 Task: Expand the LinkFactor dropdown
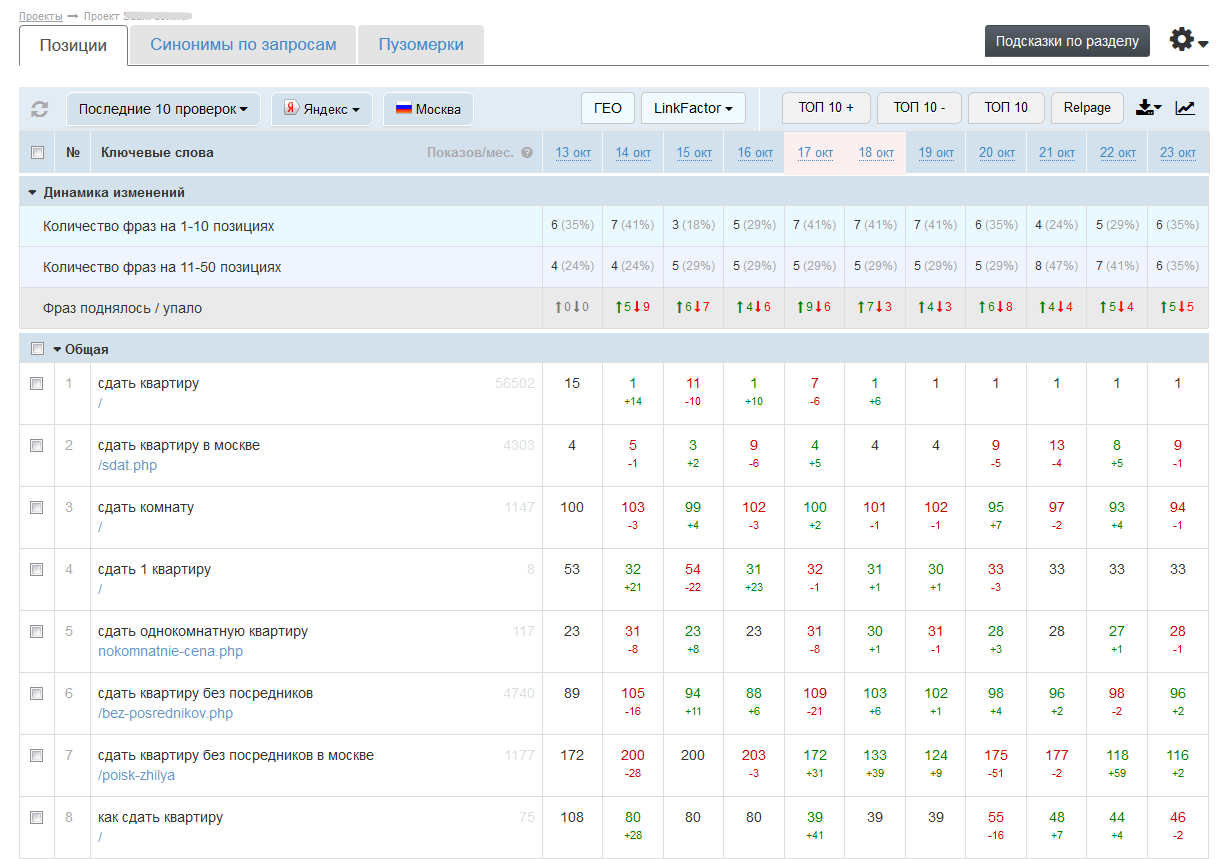click(693, 108)
